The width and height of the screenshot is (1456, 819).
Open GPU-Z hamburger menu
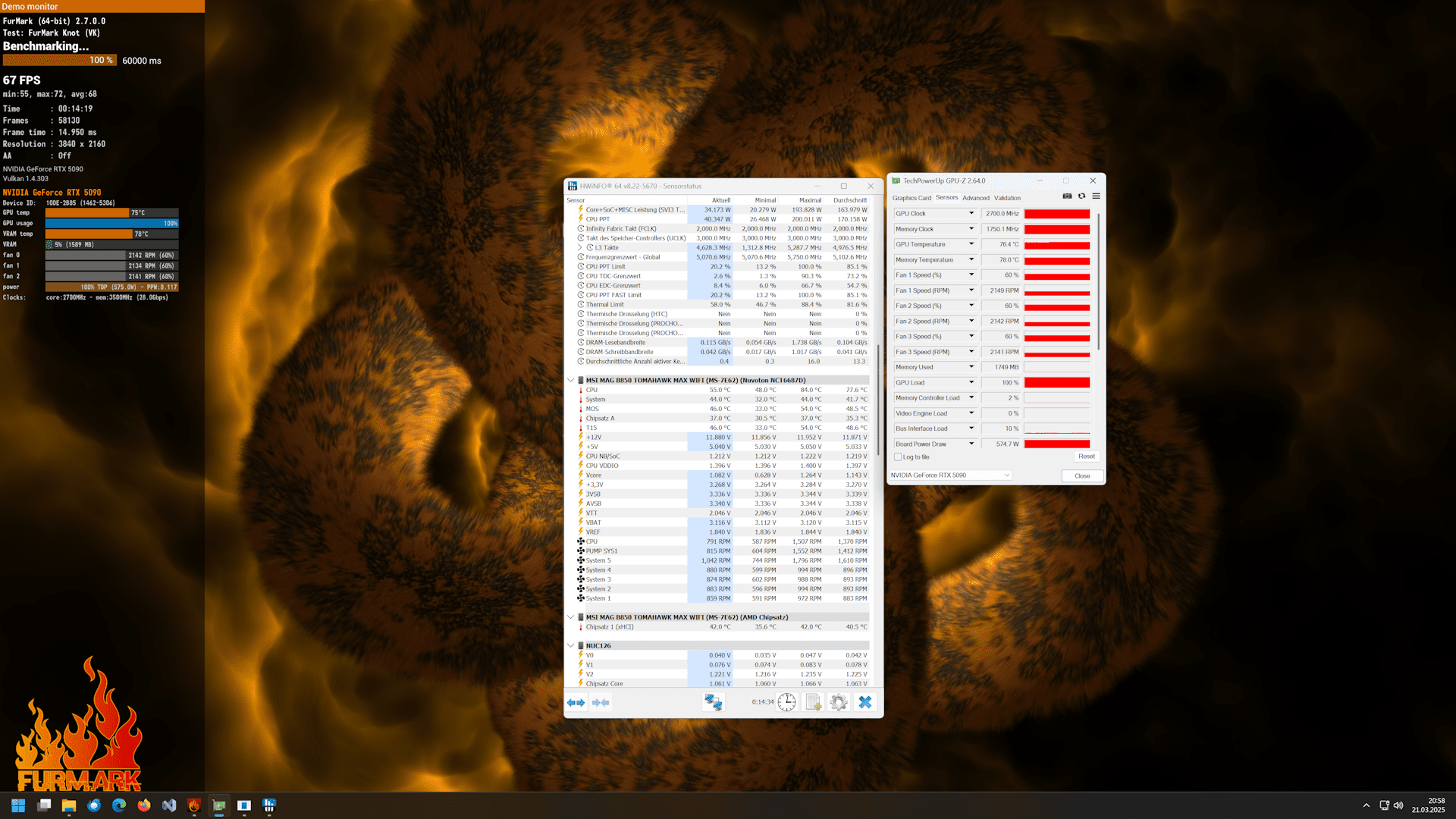[1096, 196]
